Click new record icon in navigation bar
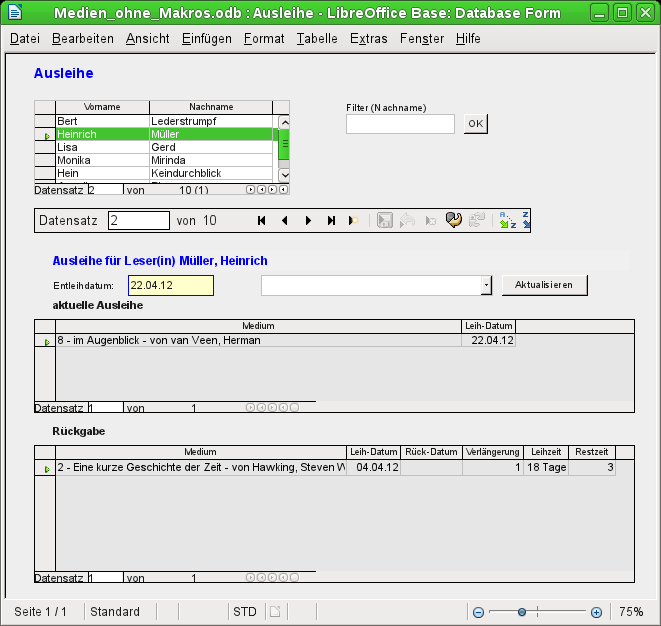Image resolution: width=661 pixels, height=626 pixels. [x=352, y=221]
